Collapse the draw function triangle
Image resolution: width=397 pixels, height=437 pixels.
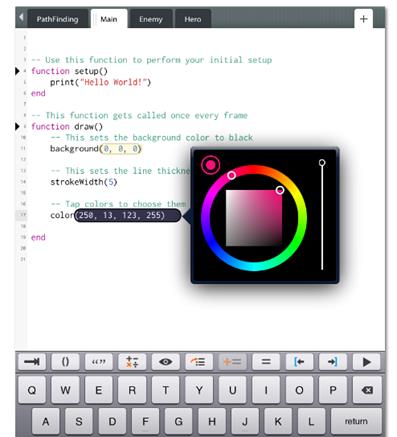pyautogui.click(x=17, y=126)
